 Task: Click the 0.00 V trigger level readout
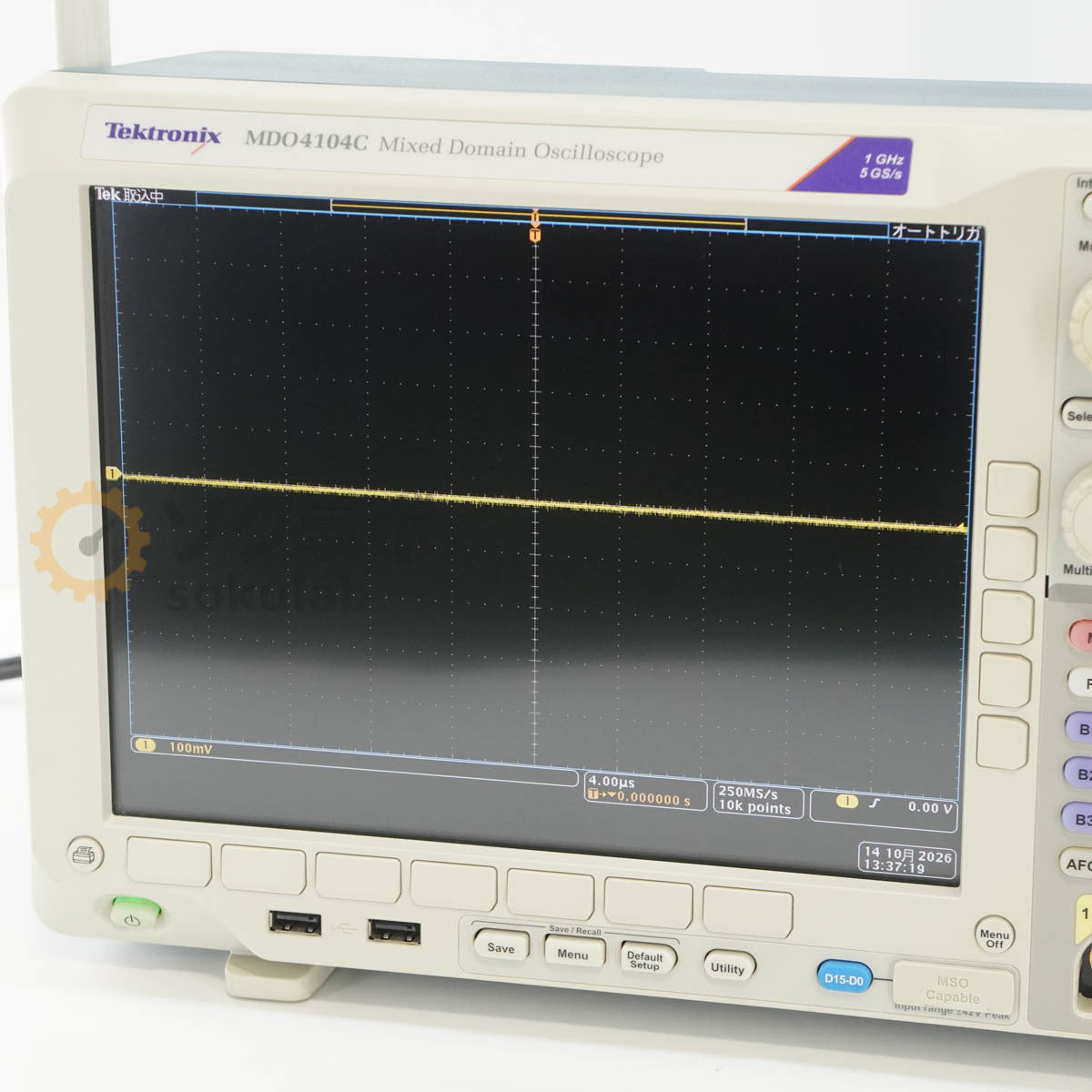tap(929, 807)
